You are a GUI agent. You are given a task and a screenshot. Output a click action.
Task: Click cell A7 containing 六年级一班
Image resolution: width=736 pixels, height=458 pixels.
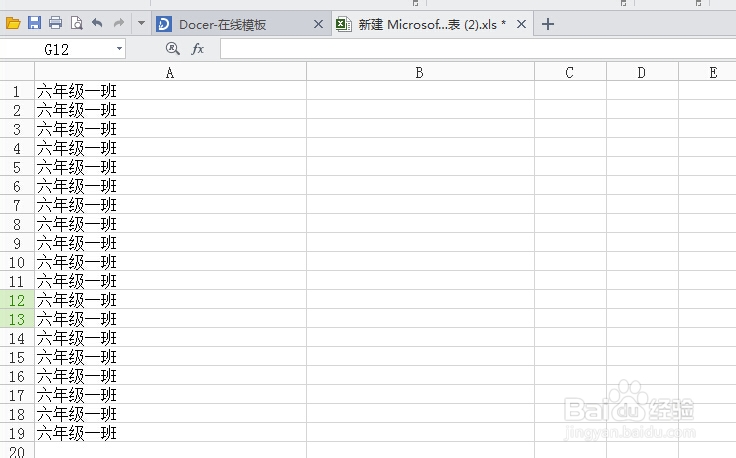coord(170,205)
